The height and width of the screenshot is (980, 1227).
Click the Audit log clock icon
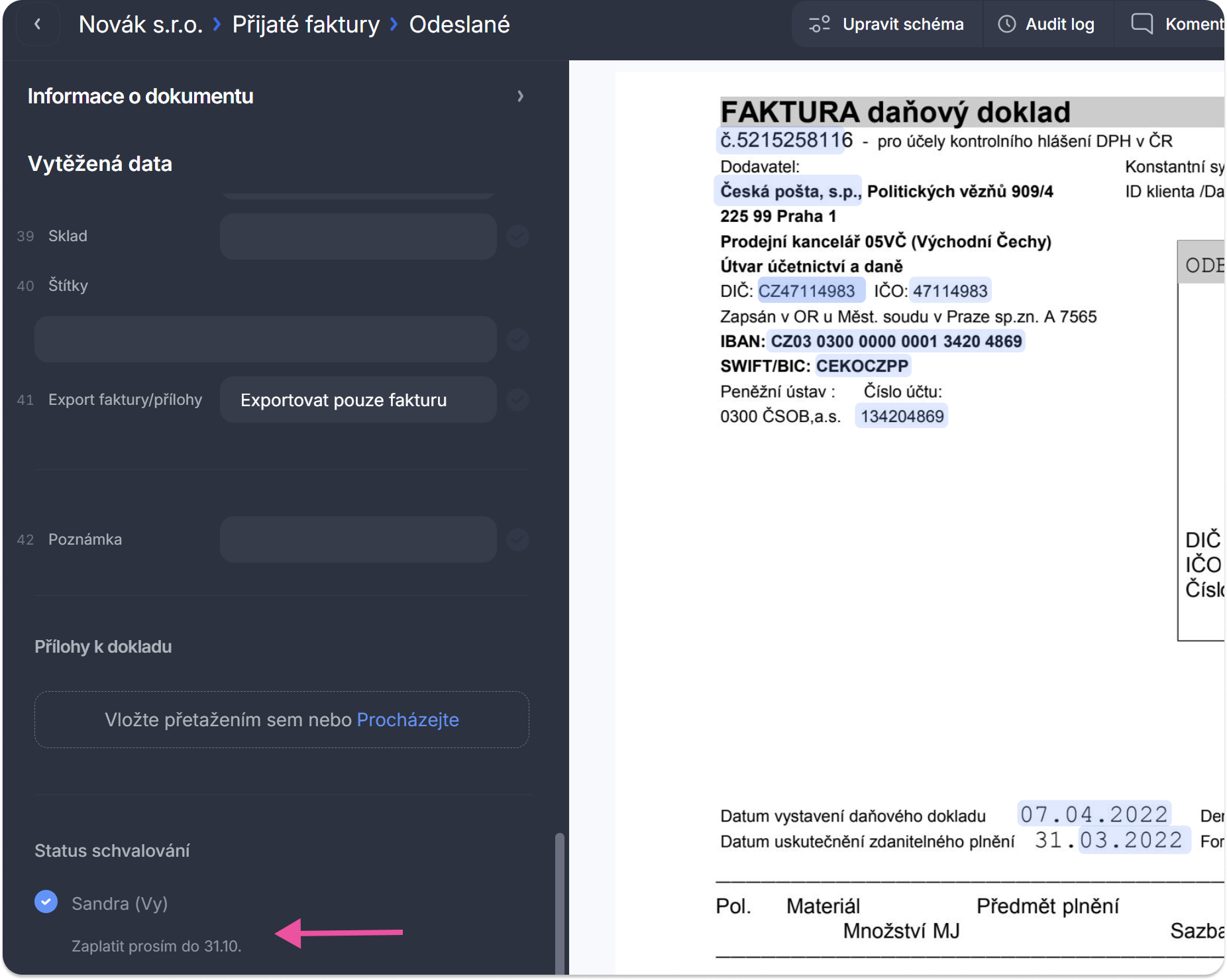(x=1006, y=25)
